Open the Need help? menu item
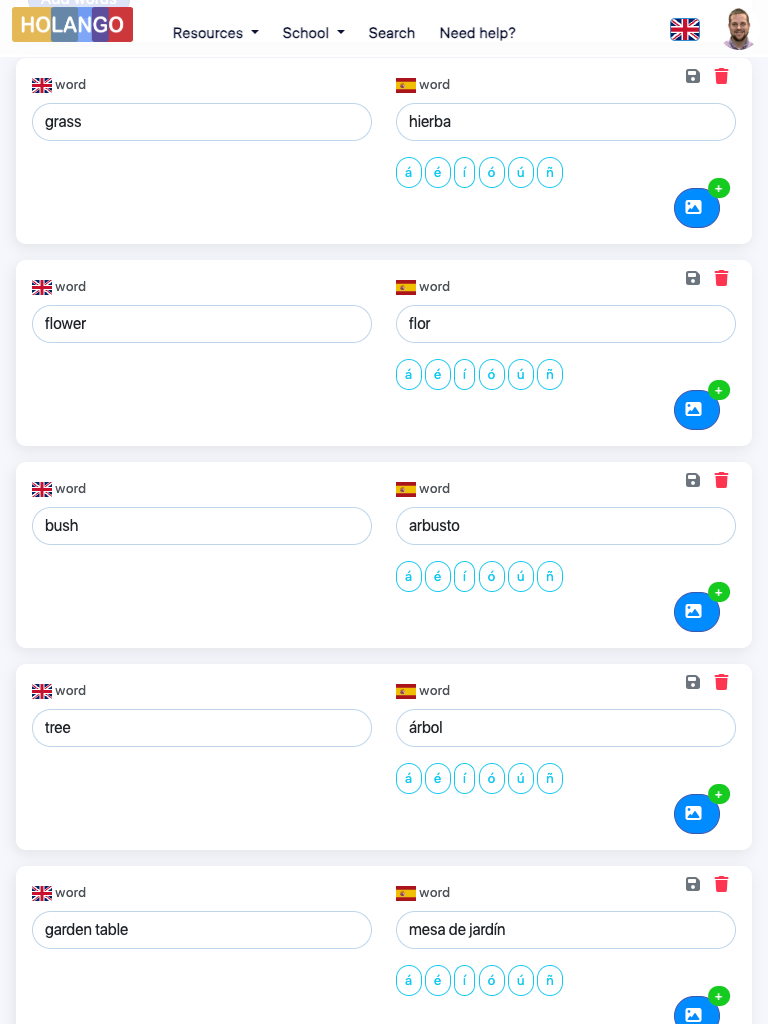Viewport: 768px width, 1024px height. point(477,33)
